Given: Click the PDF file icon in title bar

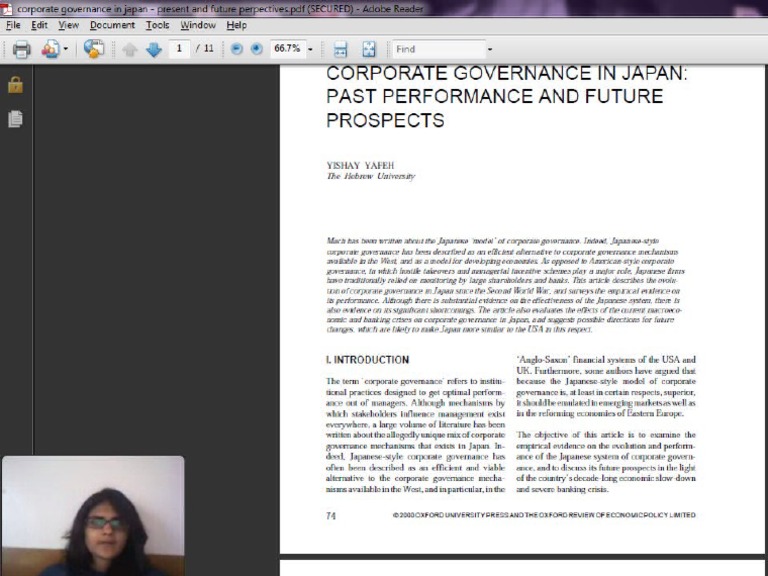Looking at the screenshot, I should coord(6,8).
